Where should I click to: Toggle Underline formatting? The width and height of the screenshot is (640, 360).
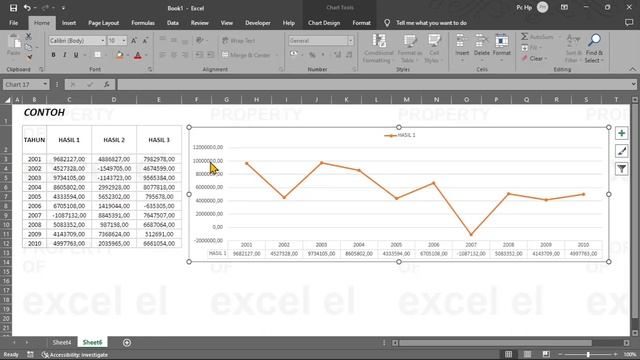(x=76, y=55)
